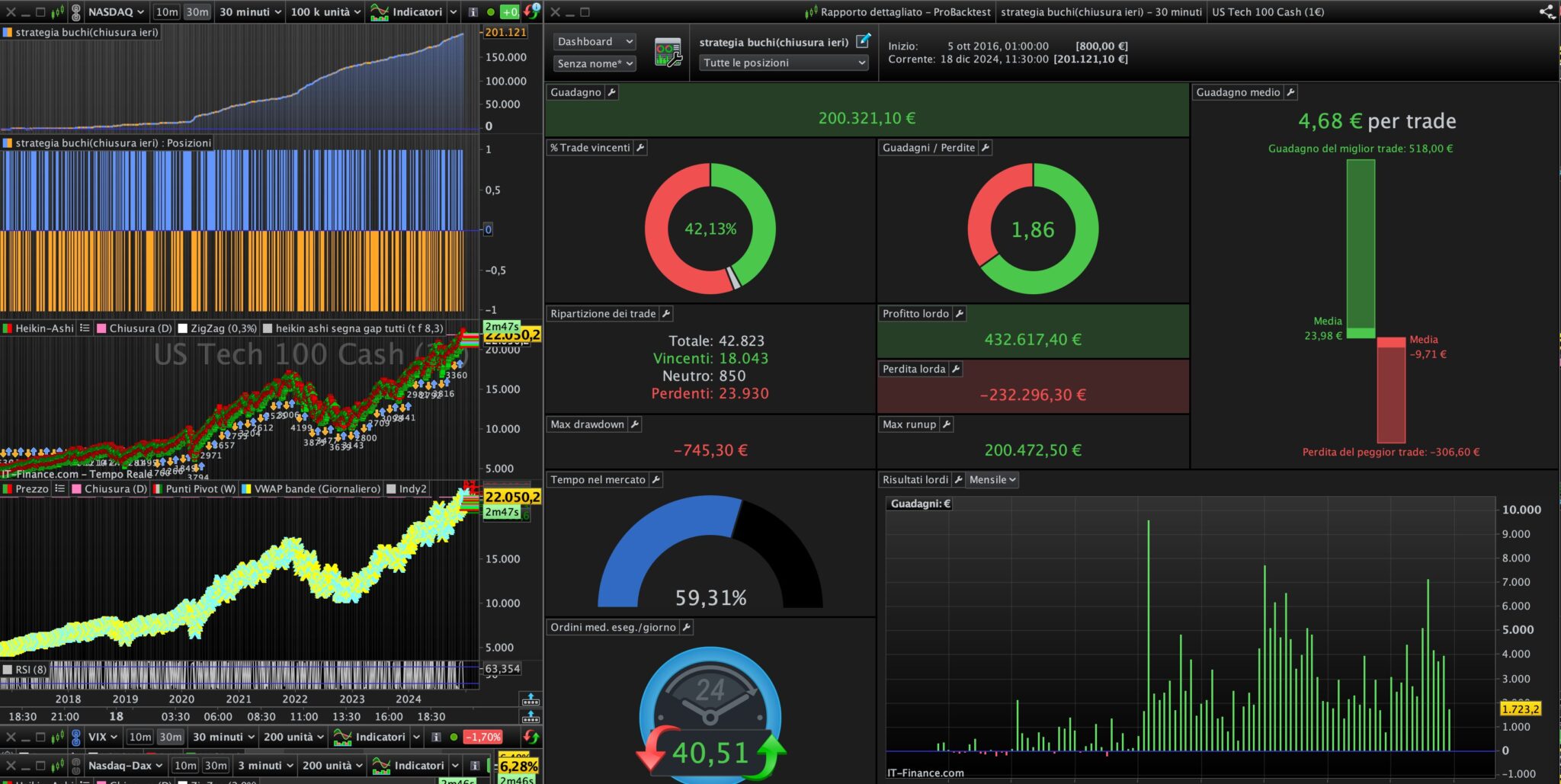Image resolution: width=1561 pixels, height=784 pixels.
Task: Click the VIX chart refresh arrows icon
Action: pos(531,737)
